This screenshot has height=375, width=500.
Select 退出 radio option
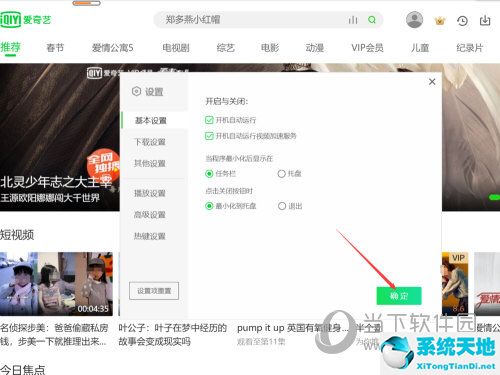point(282,206)
